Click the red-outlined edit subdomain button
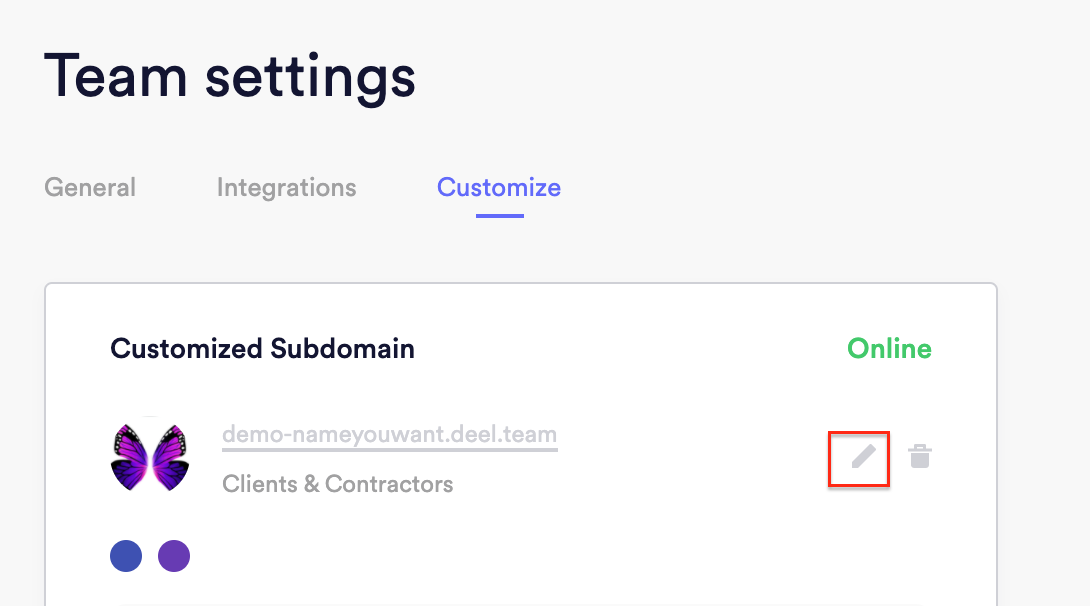Viewport: 1090px width, 606px height. point(859,459)
